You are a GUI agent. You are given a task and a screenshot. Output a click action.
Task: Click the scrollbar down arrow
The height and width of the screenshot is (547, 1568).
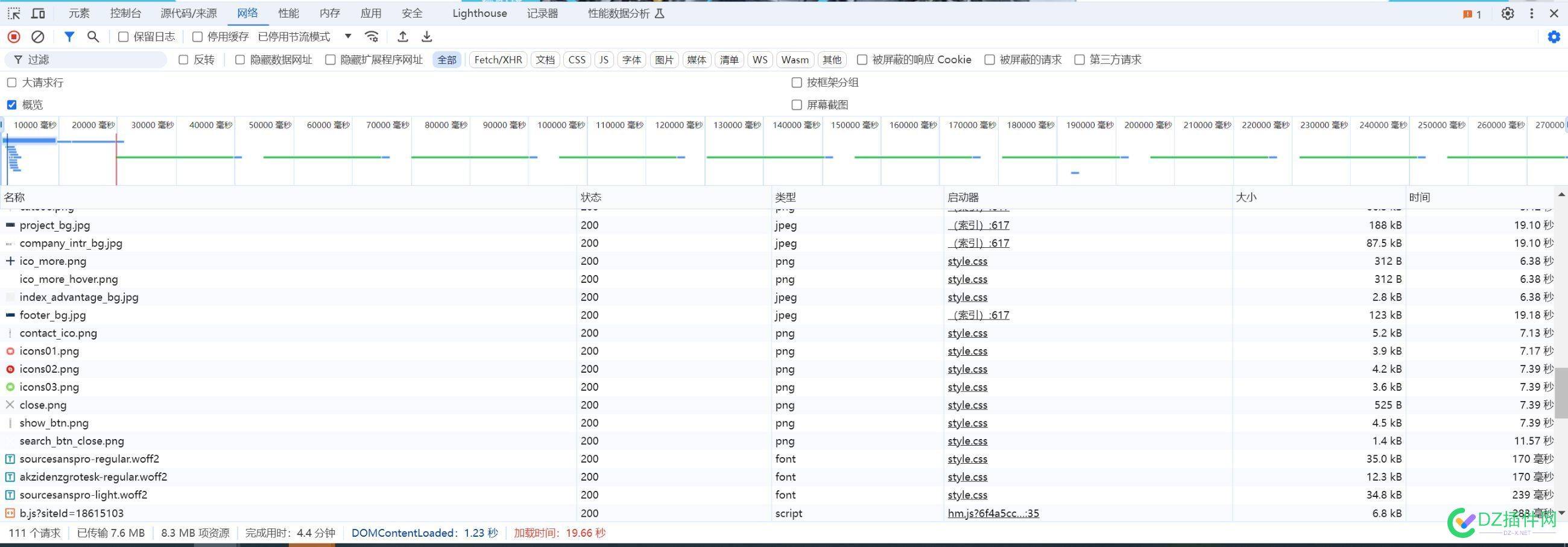tap(1561, 513)
